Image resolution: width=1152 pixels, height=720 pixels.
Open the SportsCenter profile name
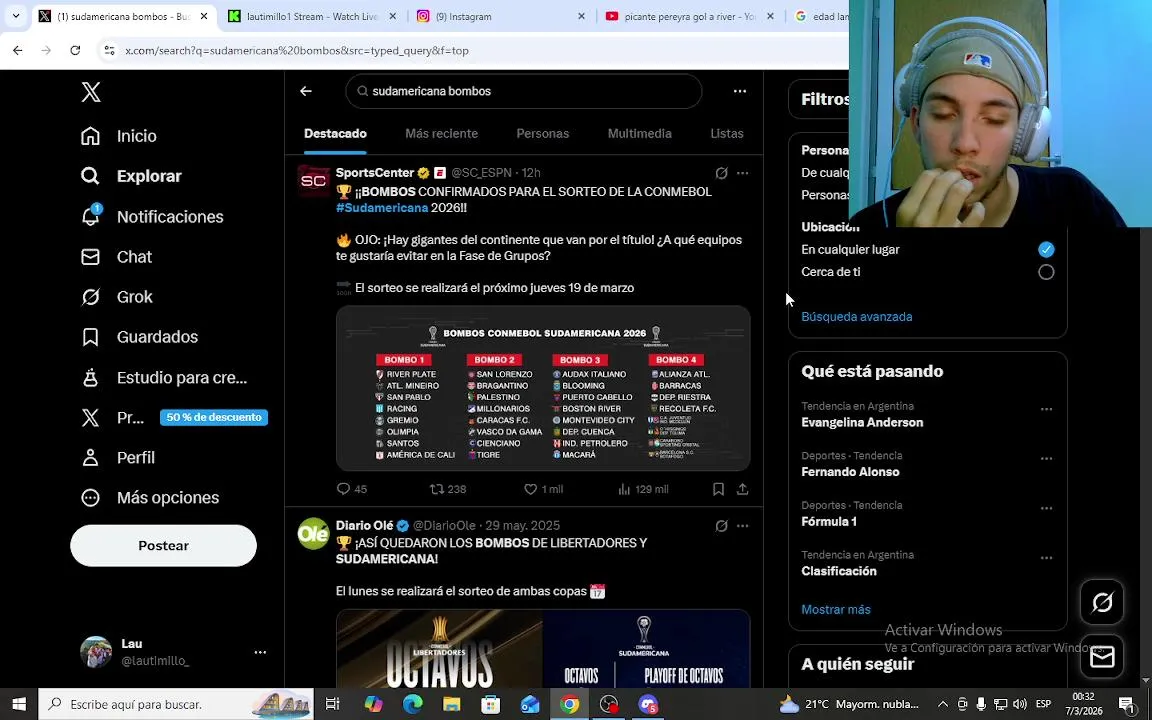(375, 173)
